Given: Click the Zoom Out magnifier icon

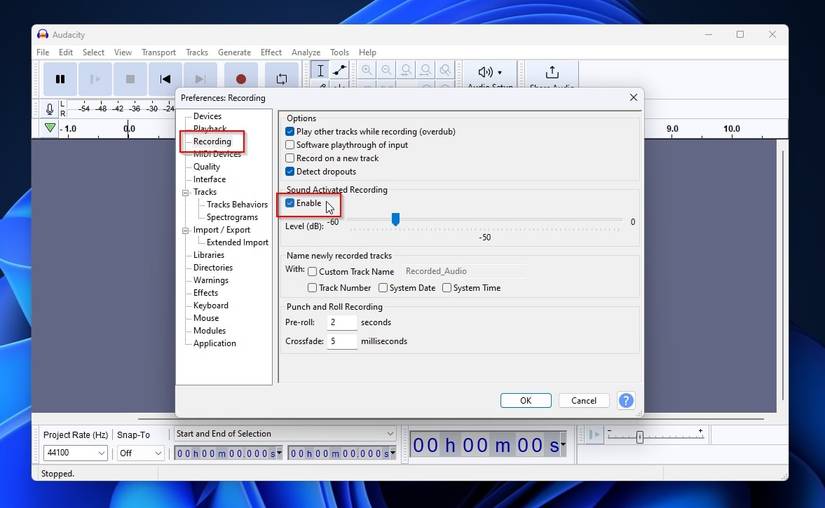Looking at the screenshot, I should 386,70.
